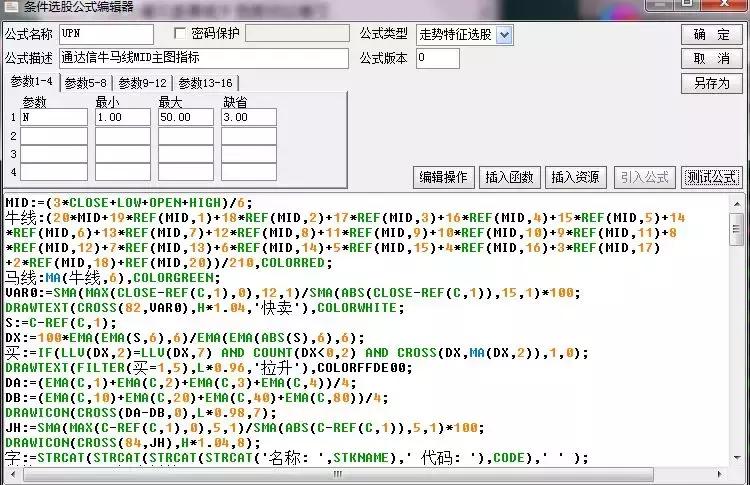Click the 取消 cancel button
Image resolution: width=750 pixels, height=485 pixels.
click(712, 59)
